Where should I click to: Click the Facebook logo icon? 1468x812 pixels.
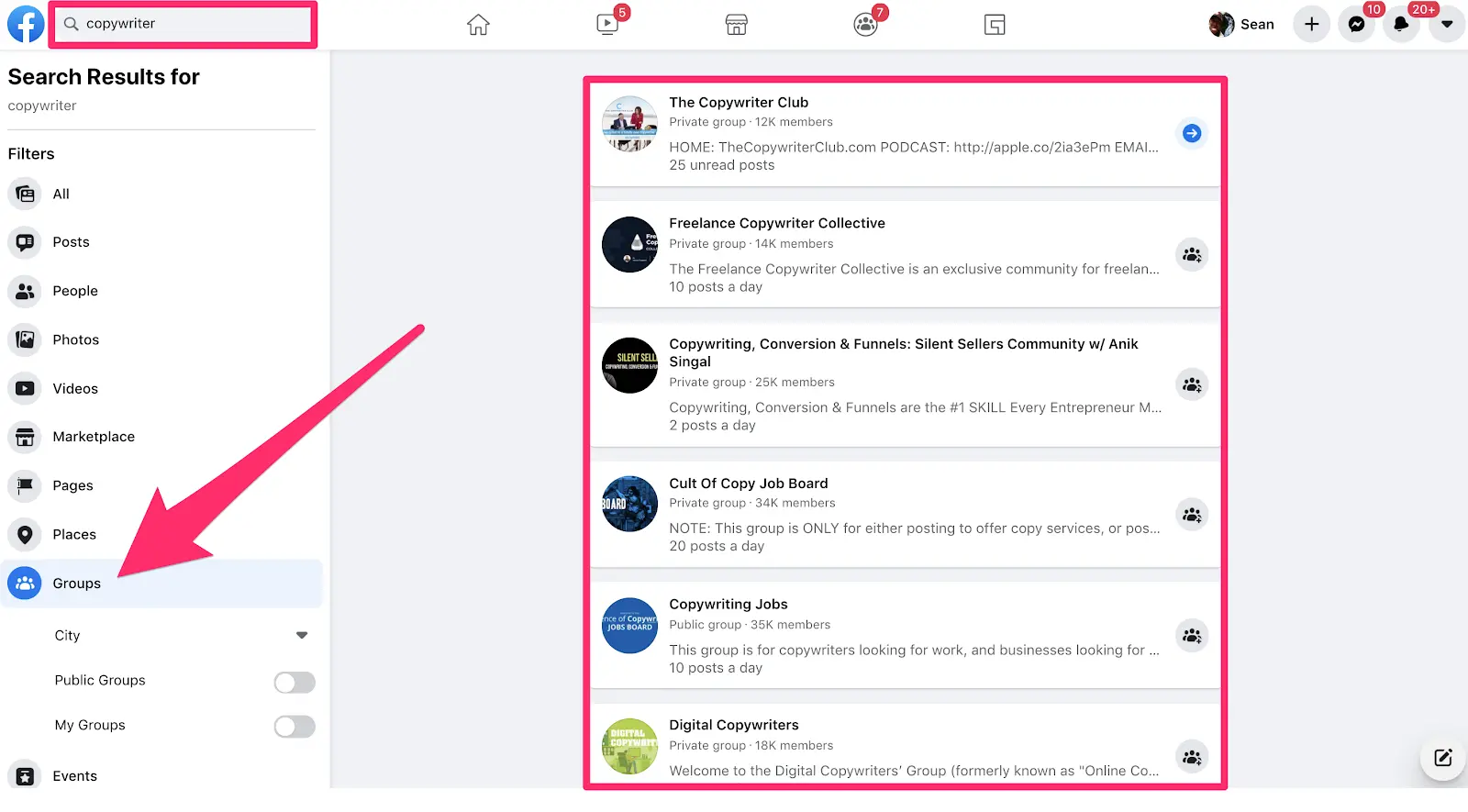point(26,24)
